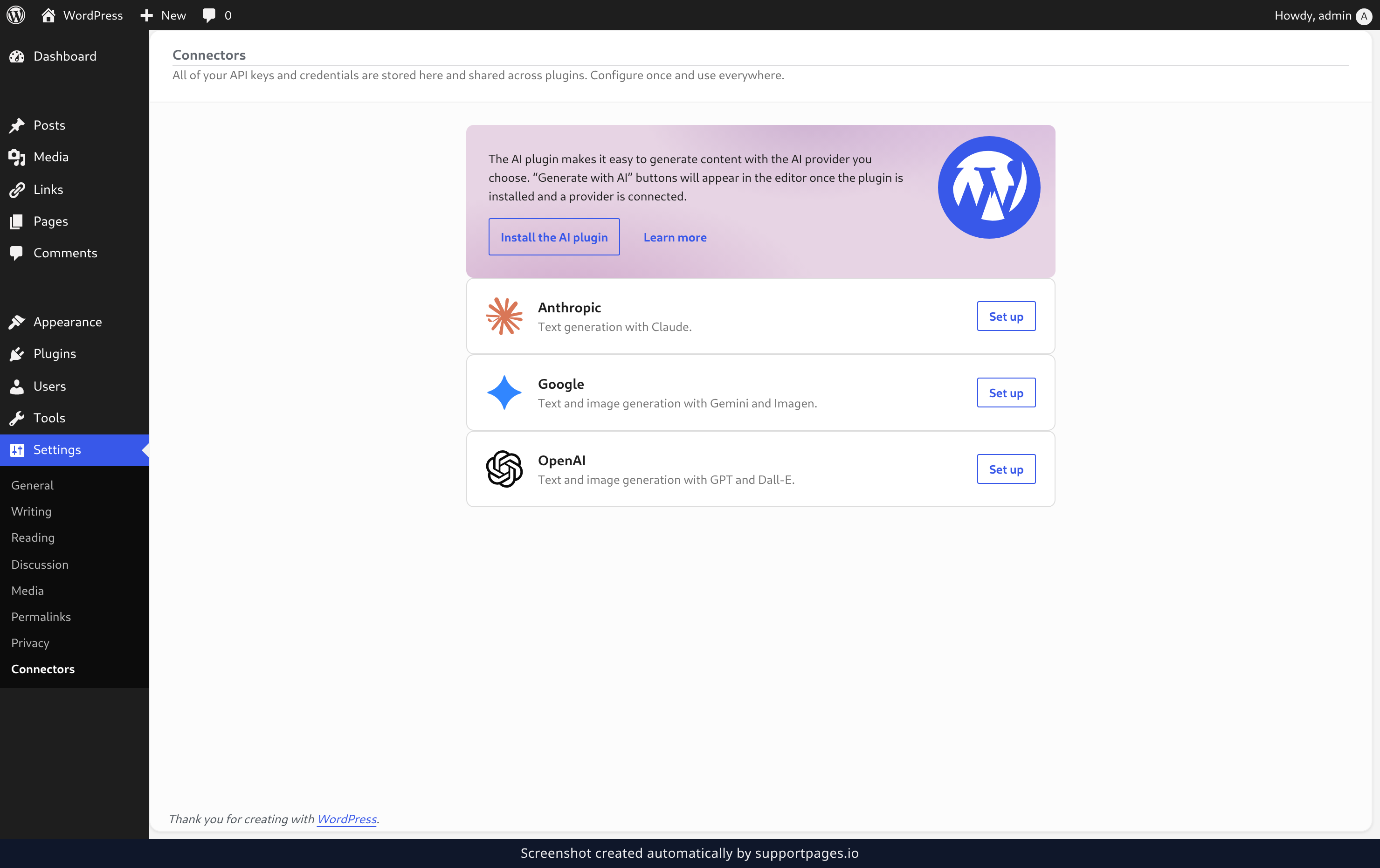
Task: Open Writing settings submenu
Action: coord(32,511)
